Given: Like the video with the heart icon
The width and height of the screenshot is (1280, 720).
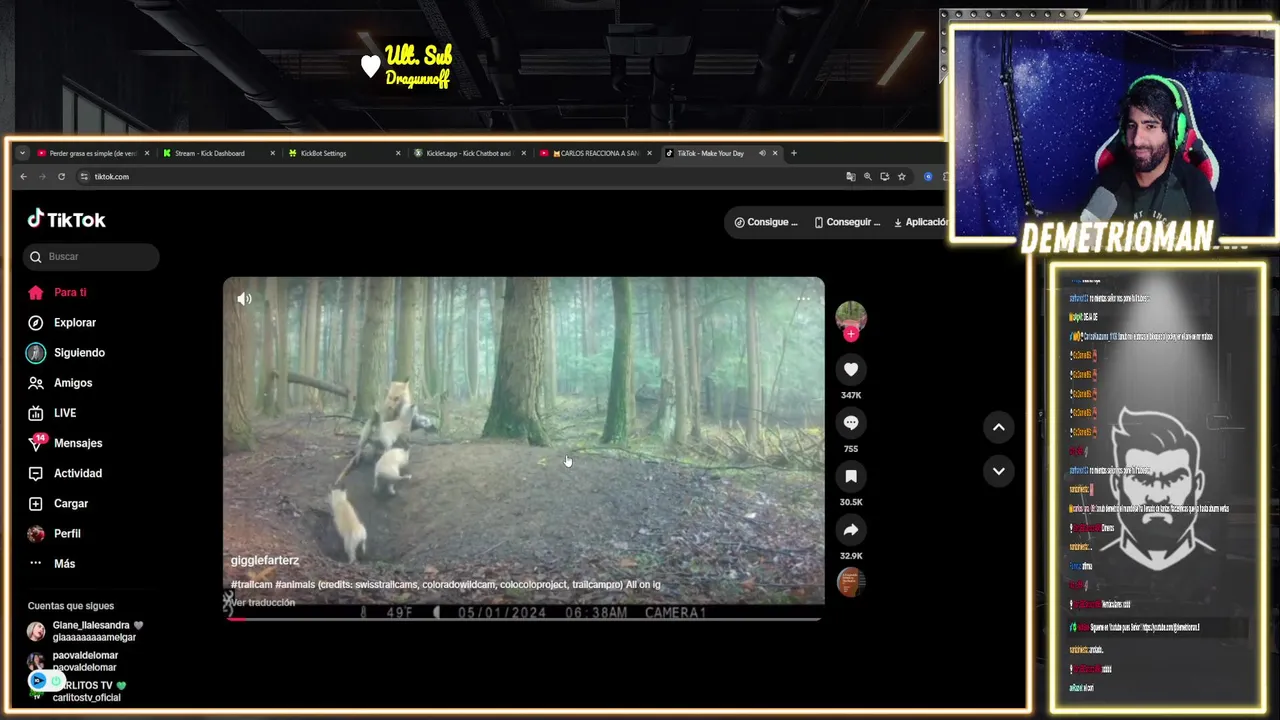Looking at the screenshot, I should (851, 370).
